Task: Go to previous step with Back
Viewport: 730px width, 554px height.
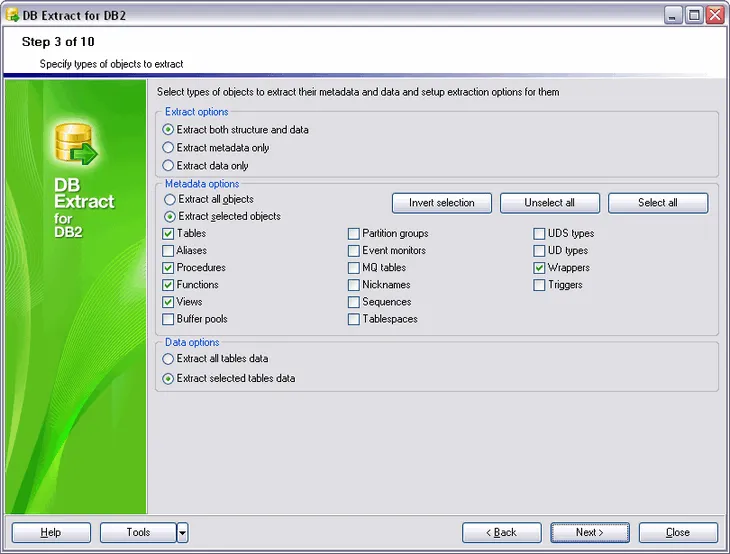Action: tap(502, 533)
